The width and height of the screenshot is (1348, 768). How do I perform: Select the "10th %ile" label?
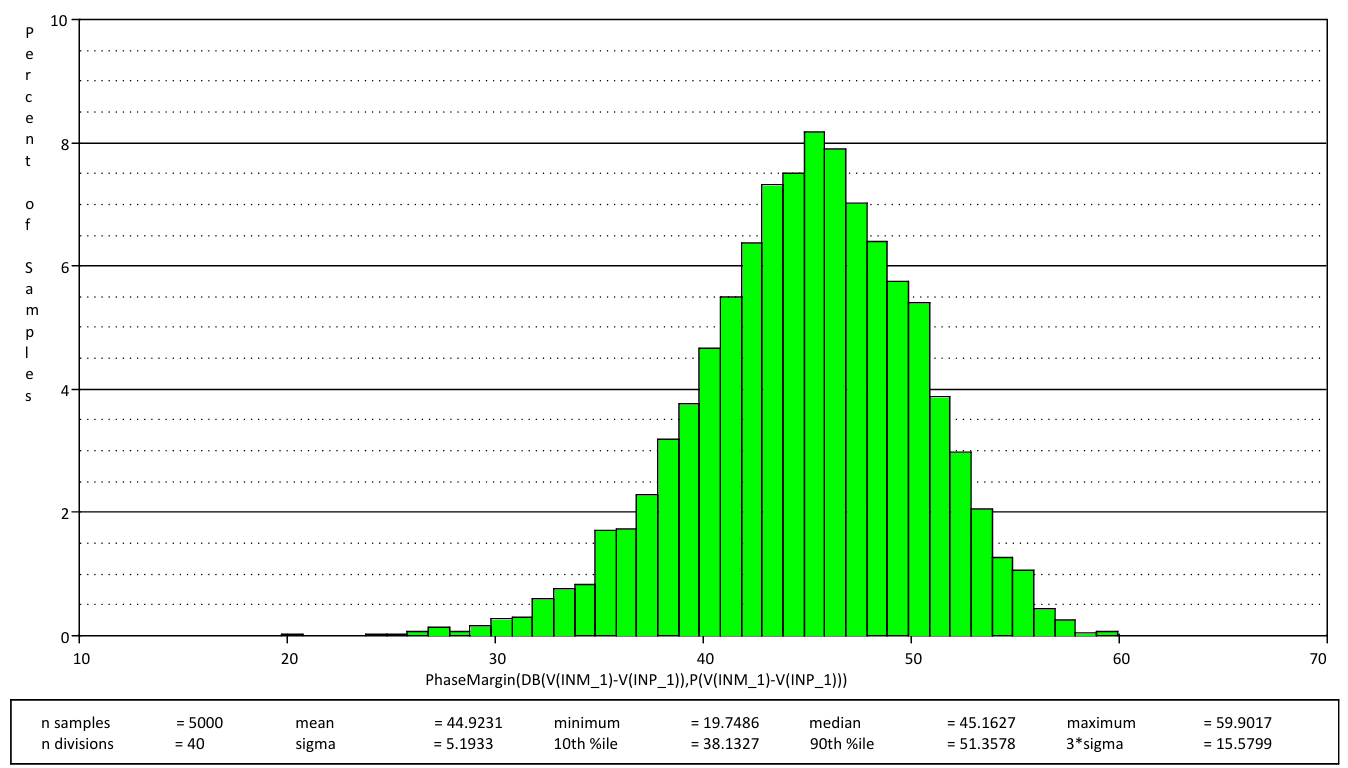586,744
